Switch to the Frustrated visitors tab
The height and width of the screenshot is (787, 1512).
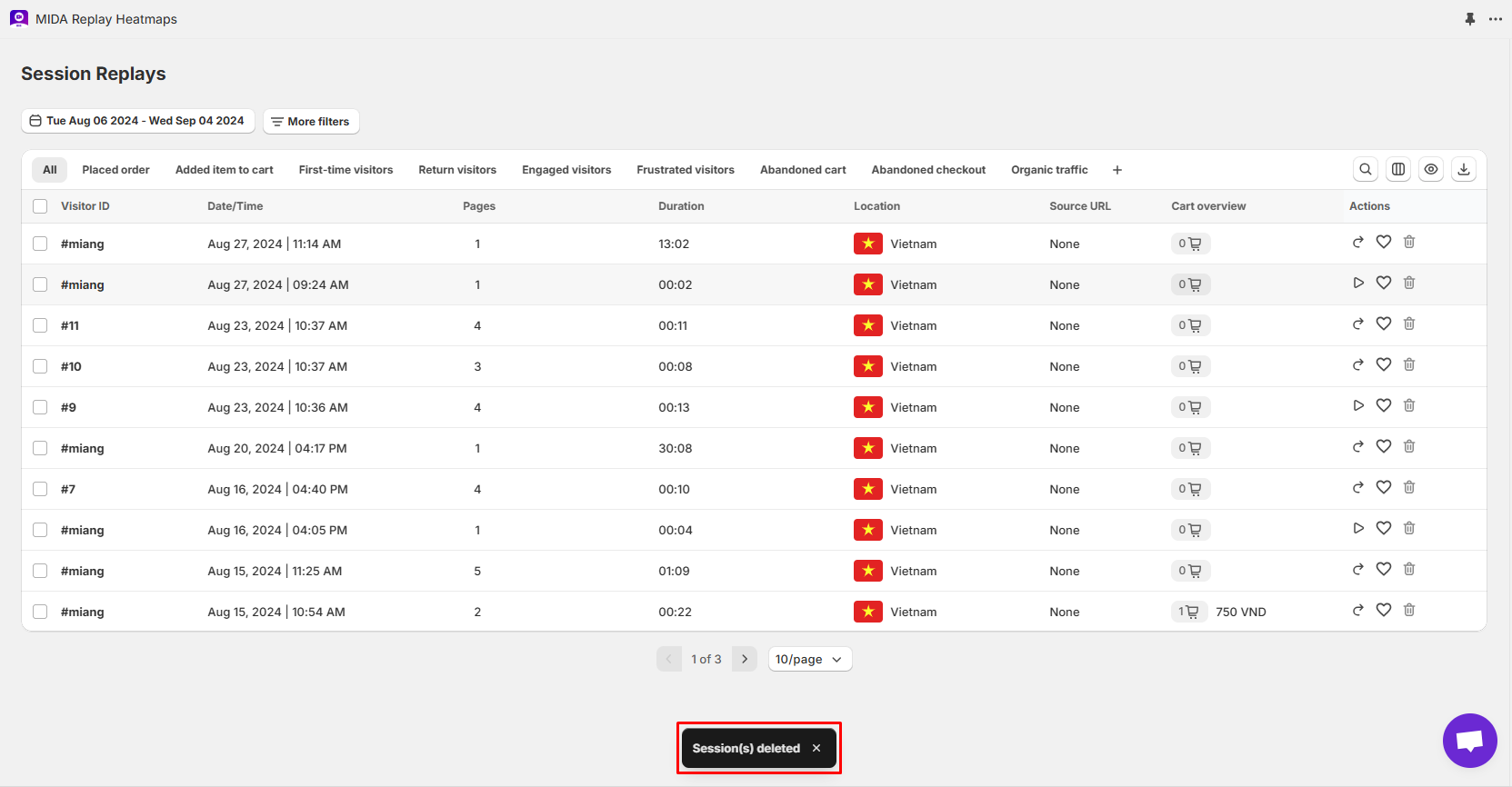click(686, 170)
